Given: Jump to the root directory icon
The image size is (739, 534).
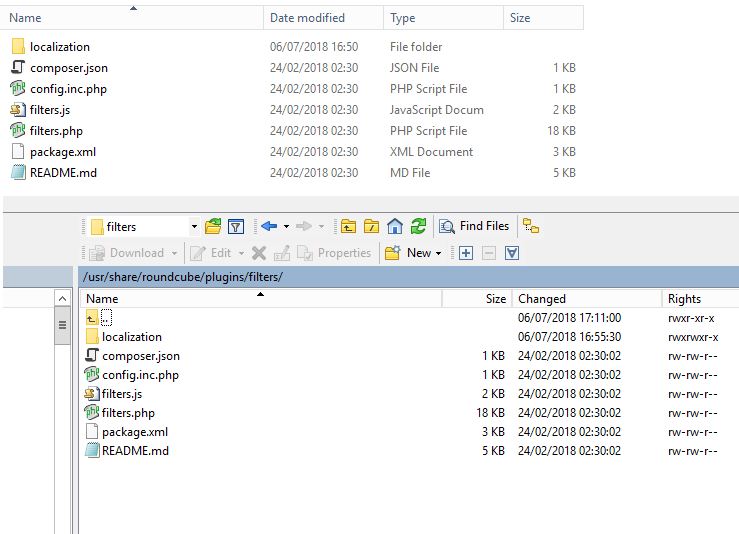Looking at the screenshot, I should pos(372,226).
